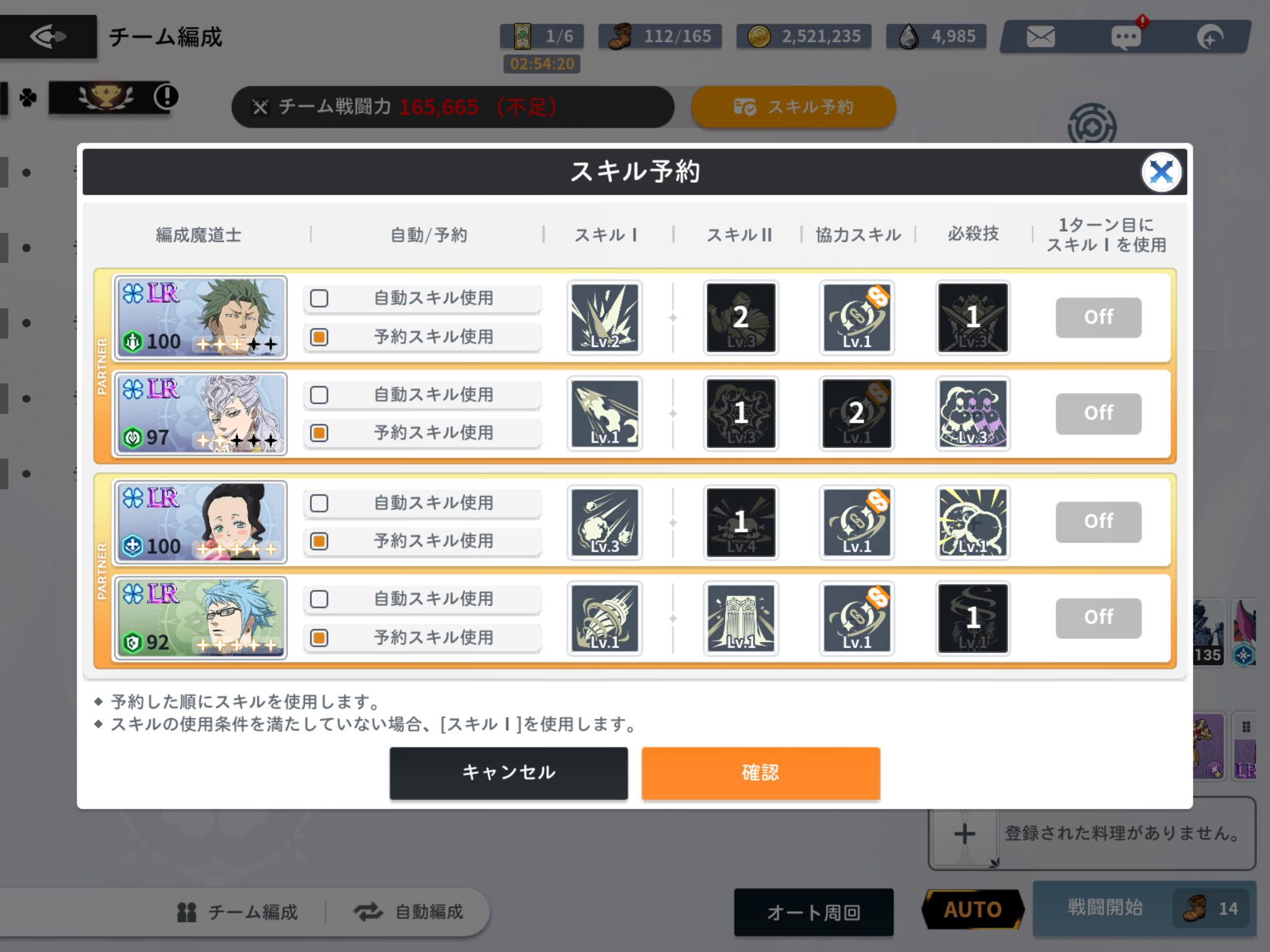Select the silver-haired LR mage portrait

tap(200, 413)
